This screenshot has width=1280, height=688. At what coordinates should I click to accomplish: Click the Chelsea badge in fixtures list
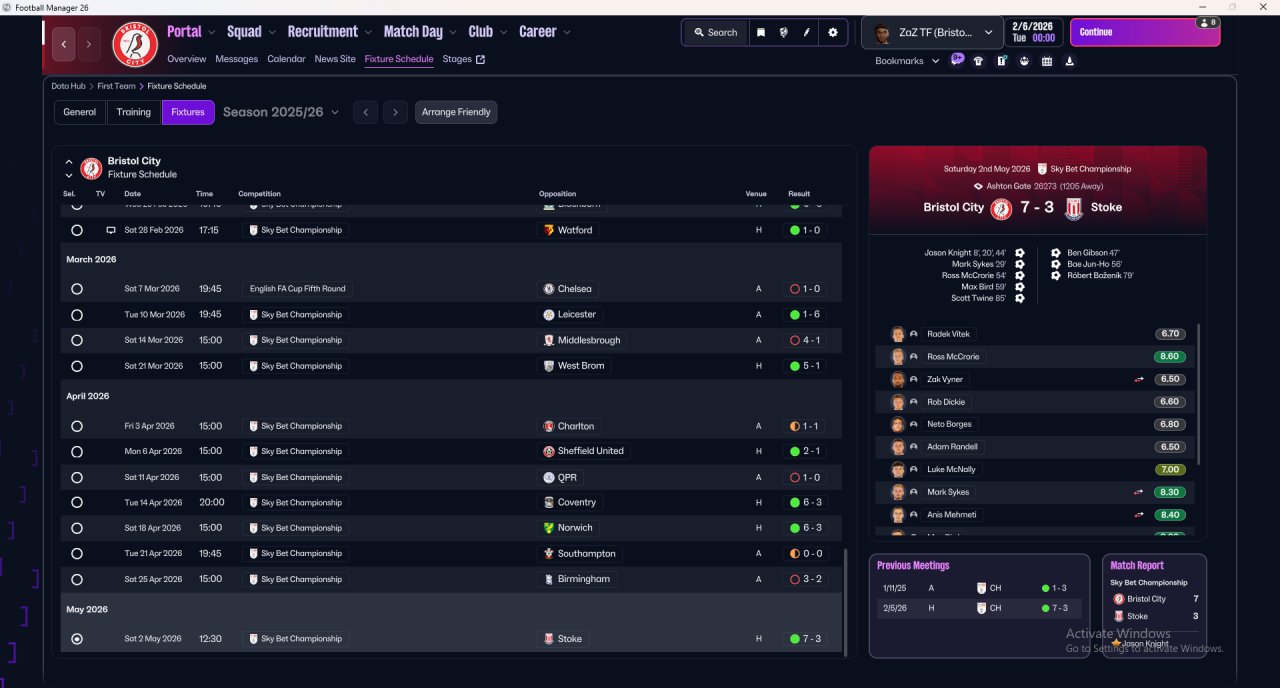coord(549,289)
